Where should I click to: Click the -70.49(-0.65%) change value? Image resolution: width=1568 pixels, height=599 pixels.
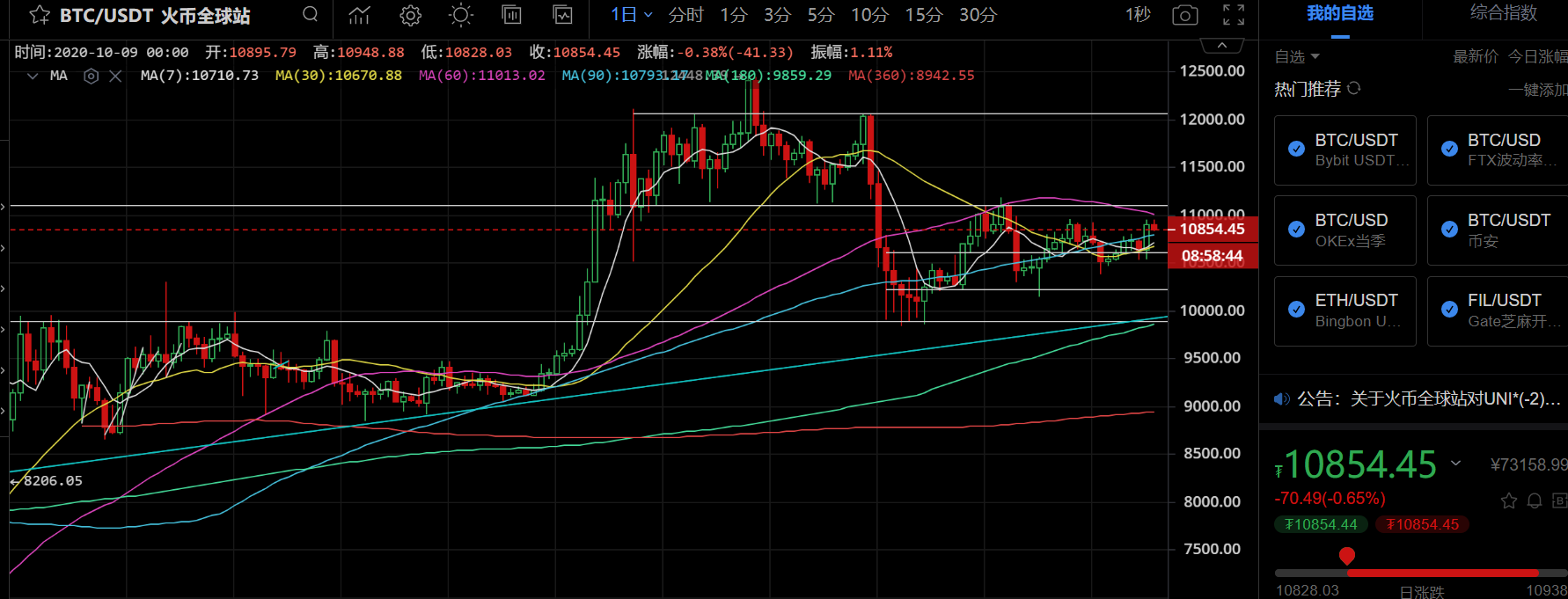click(1330, 499)
